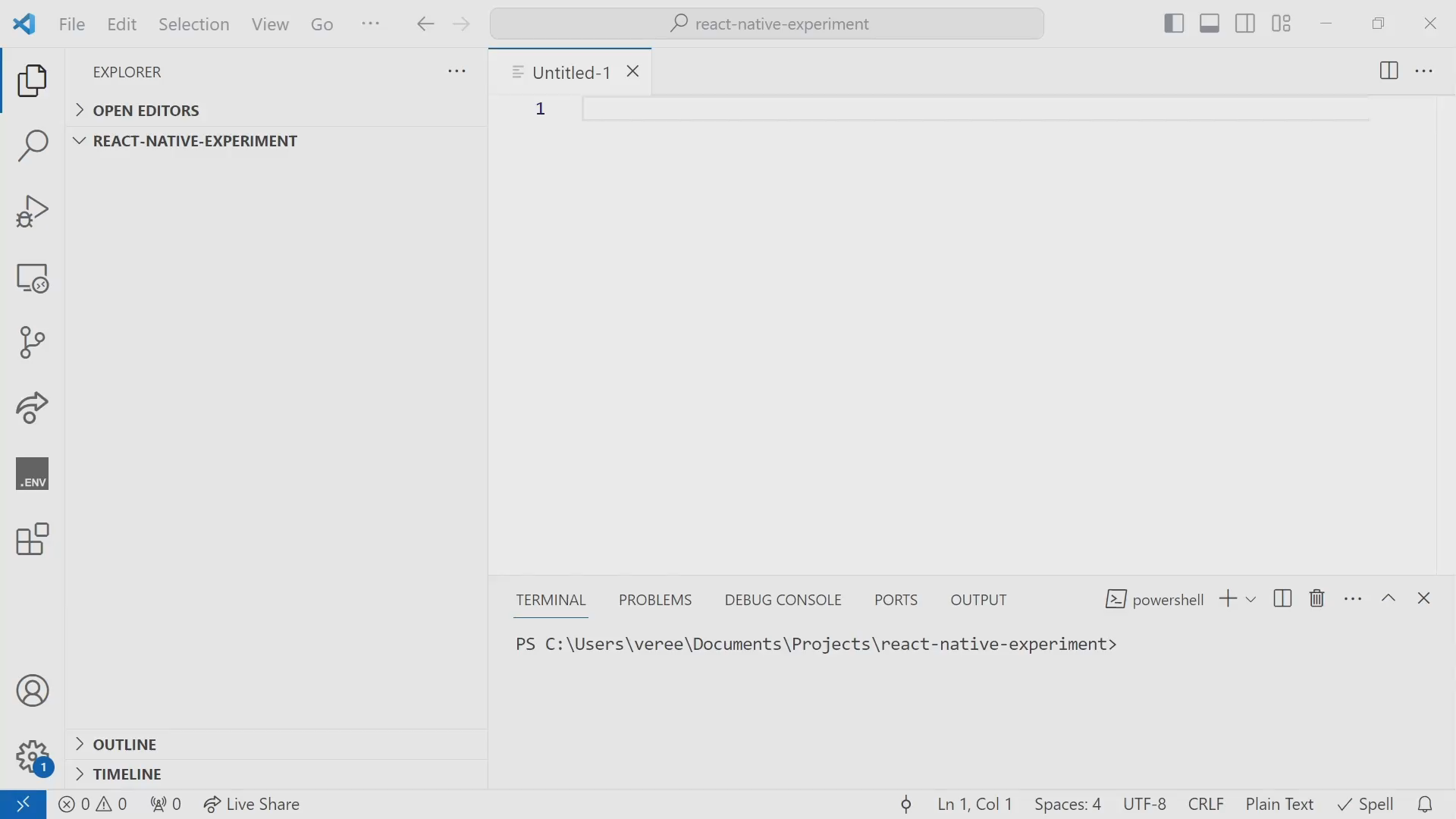Expand the OUTLINE section
1456x819 pixels.
point(79,743)
